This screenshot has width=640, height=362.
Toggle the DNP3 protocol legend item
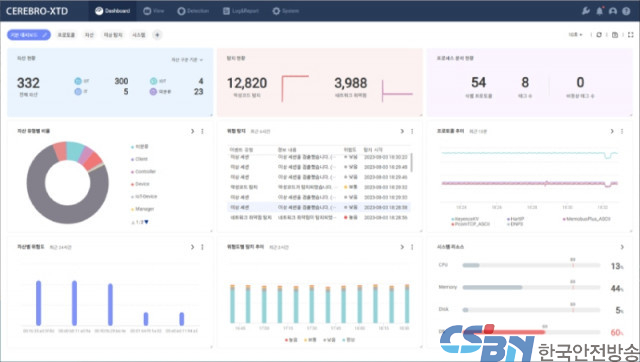click(515, 224)
